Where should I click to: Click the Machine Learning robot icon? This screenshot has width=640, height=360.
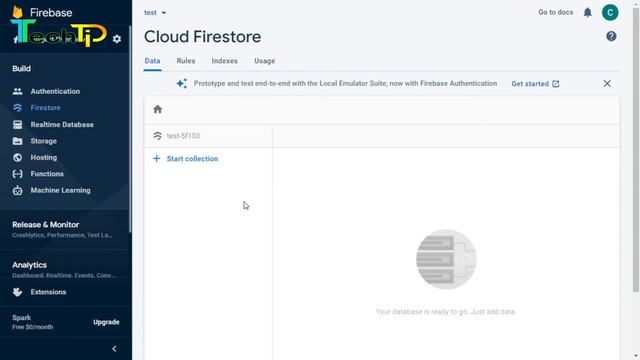coord(18,190)
